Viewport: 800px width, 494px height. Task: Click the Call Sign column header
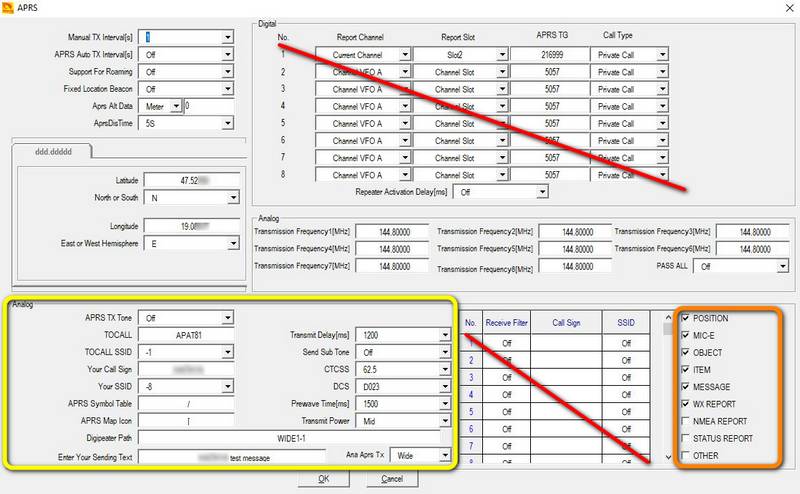click(x=566, y=323)
